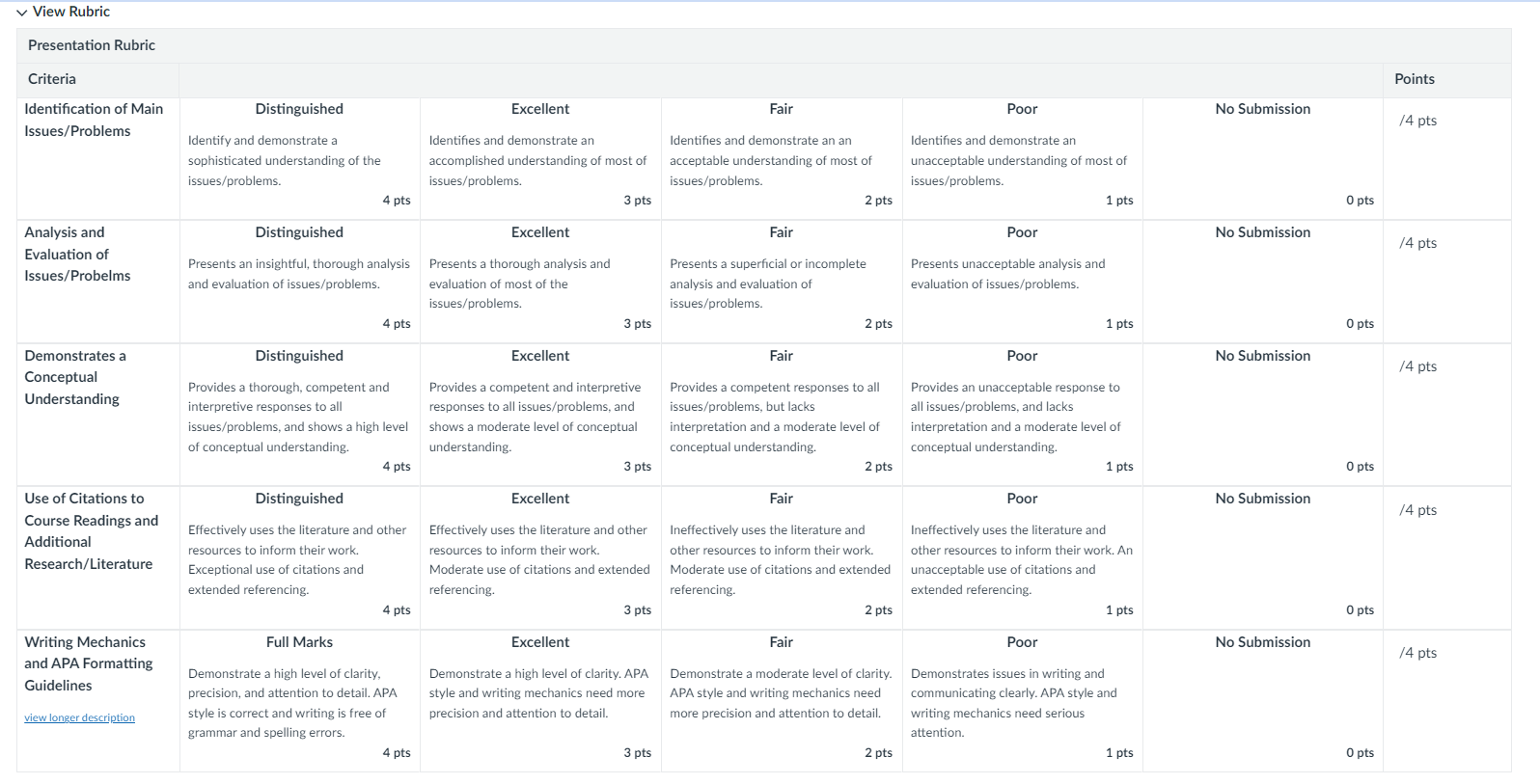Select No Submission for Identification of Main Issues

coord(1263,158)
